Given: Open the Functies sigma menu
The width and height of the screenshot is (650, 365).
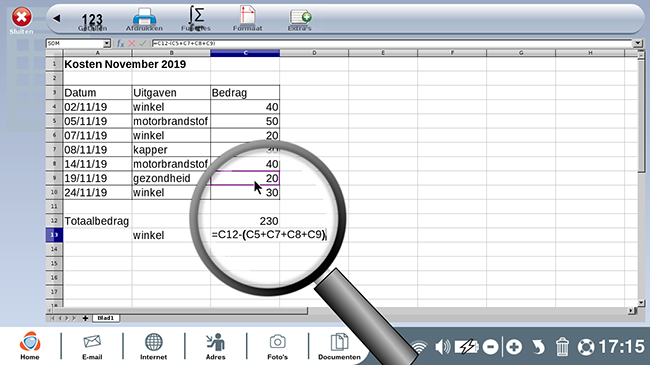Looking at the screenshot, I should 196,19.
